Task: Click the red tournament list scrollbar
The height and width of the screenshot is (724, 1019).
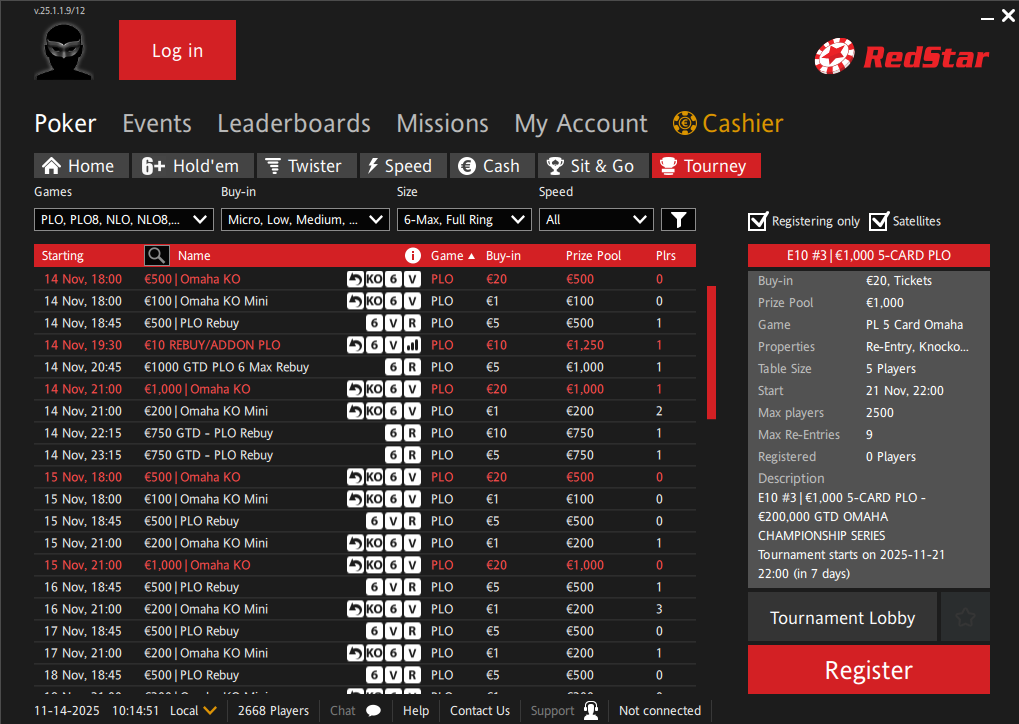Action: click(711, 352)
